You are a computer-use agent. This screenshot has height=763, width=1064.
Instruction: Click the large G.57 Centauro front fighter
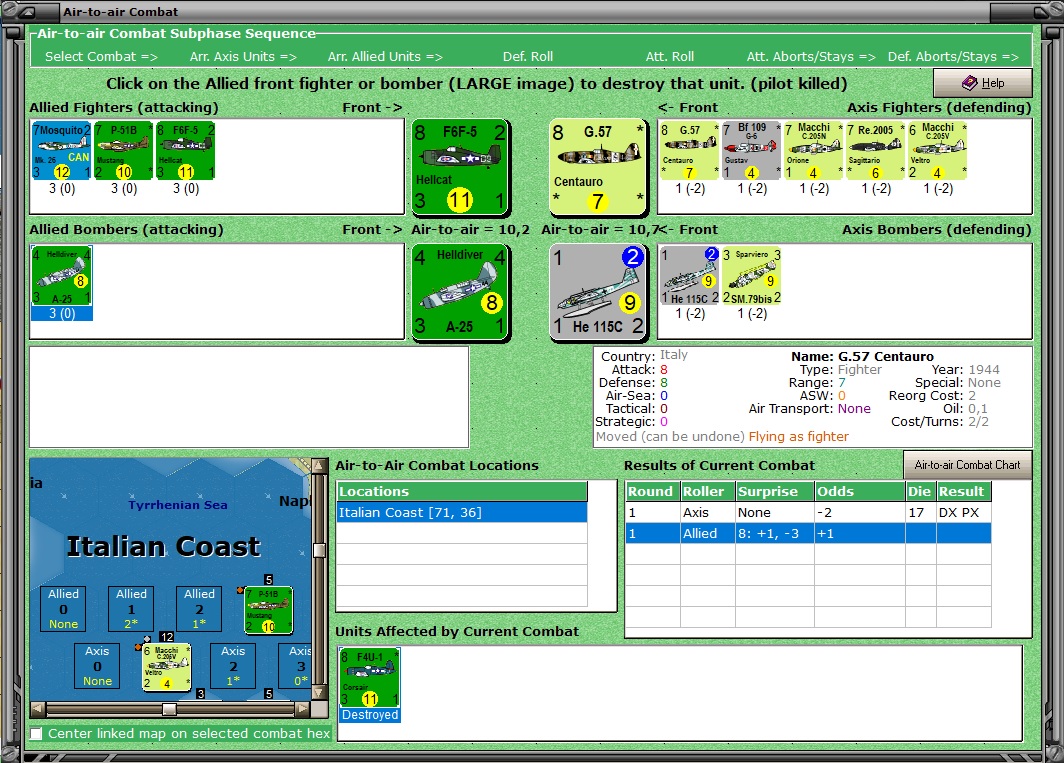coord(598,167)
